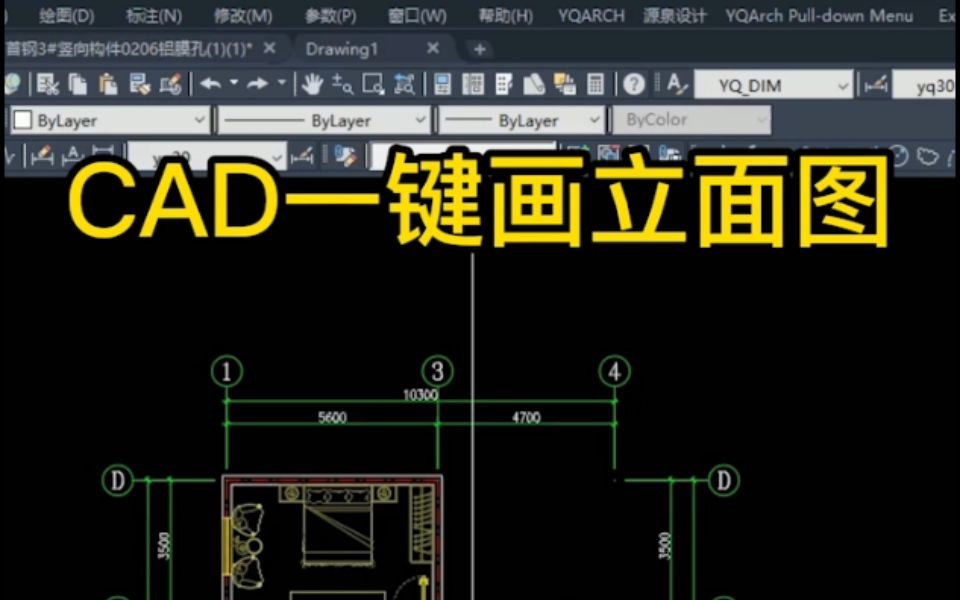Open the YQArch Pull-down Menu
The height and width of the screenshot is (600, 960).
pos(820,16)
